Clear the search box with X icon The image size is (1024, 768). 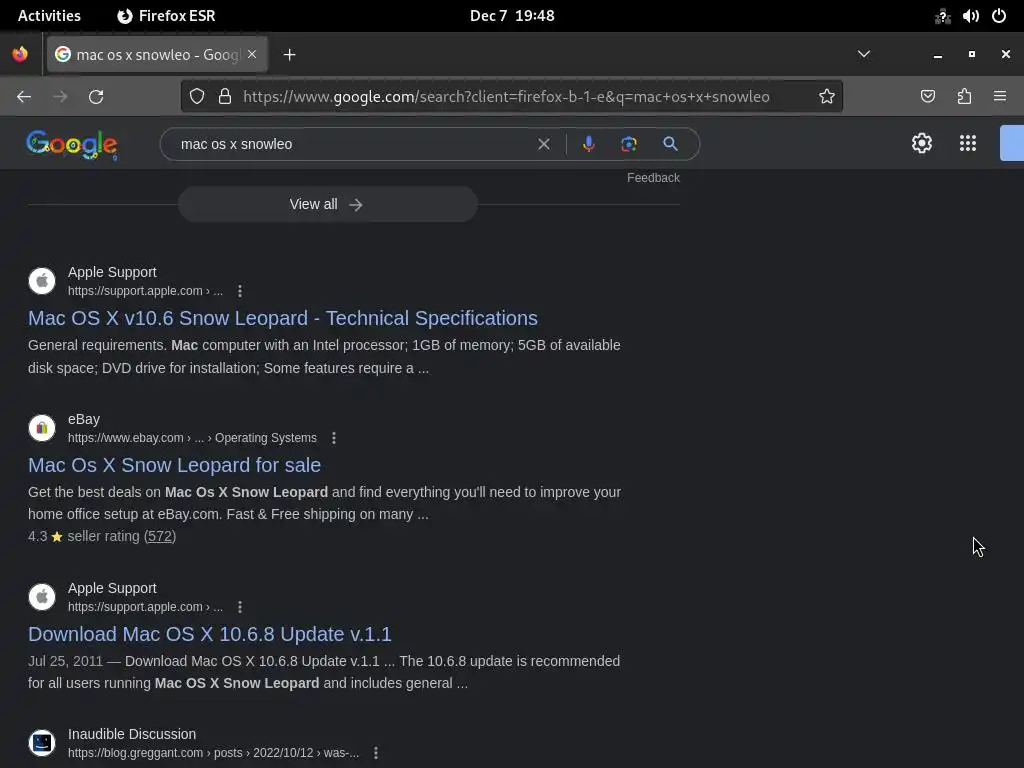[543, 144]
